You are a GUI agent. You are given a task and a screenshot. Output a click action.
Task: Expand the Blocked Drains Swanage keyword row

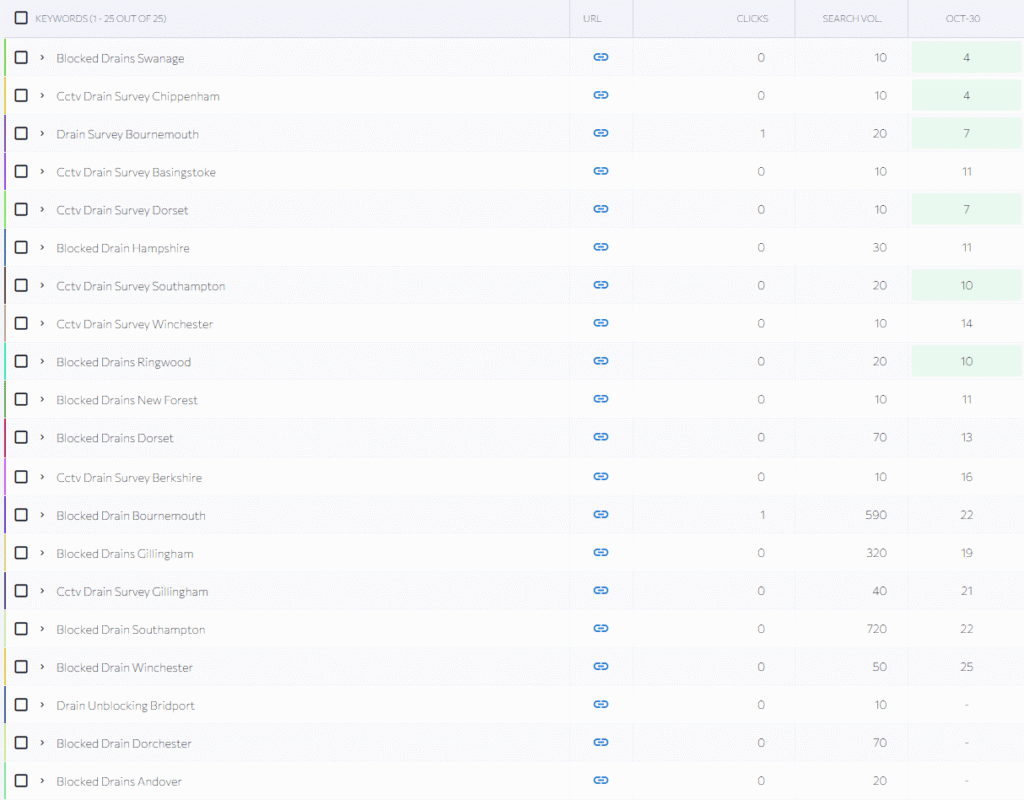(42, 57)
